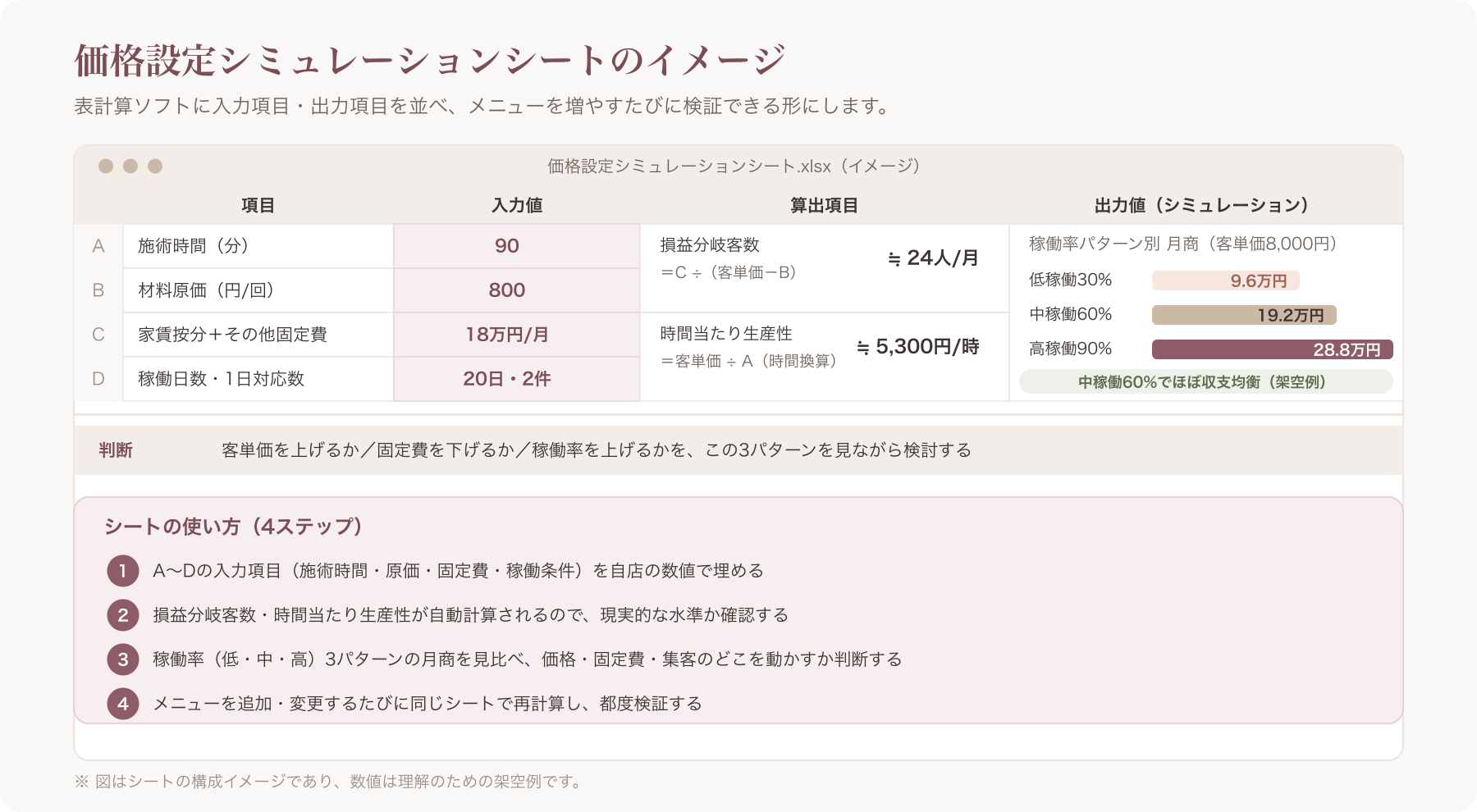The image size is (1477, 812).
Task: Click the 客単価を上げるか judgment text
Action: click(x=597, y=450)
